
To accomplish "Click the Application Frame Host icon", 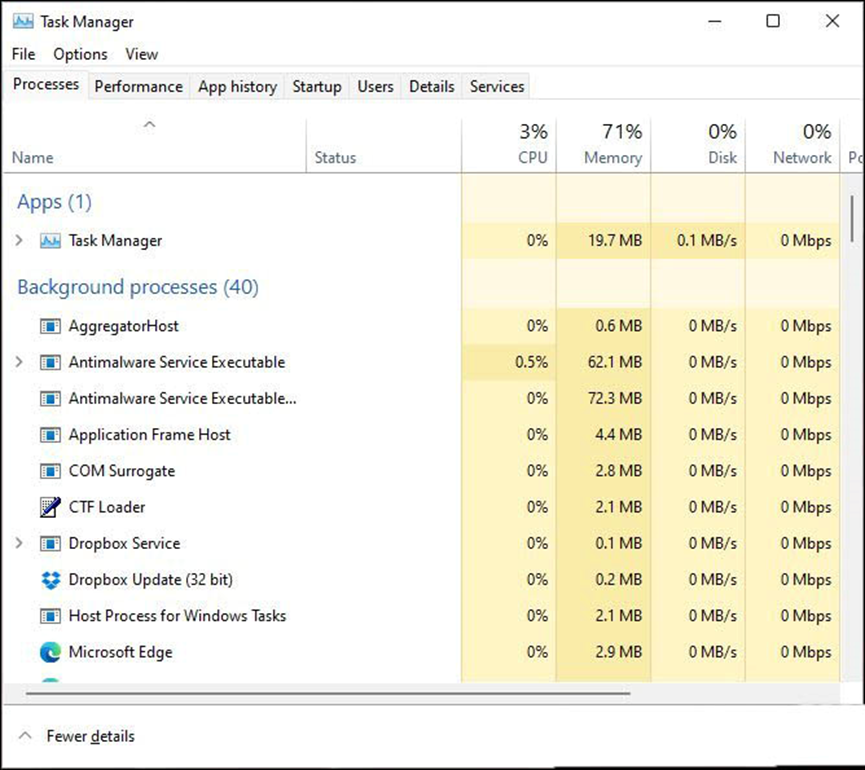I will (50, 435).
